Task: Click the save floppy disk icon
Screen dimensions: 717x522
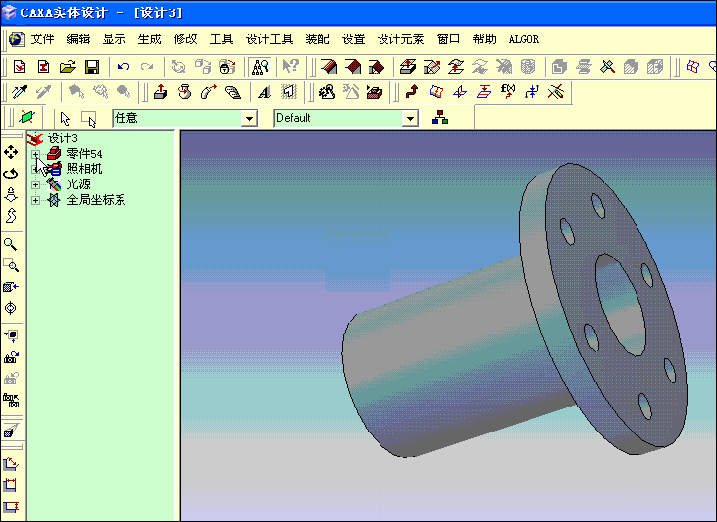Action: click(92, 67)
